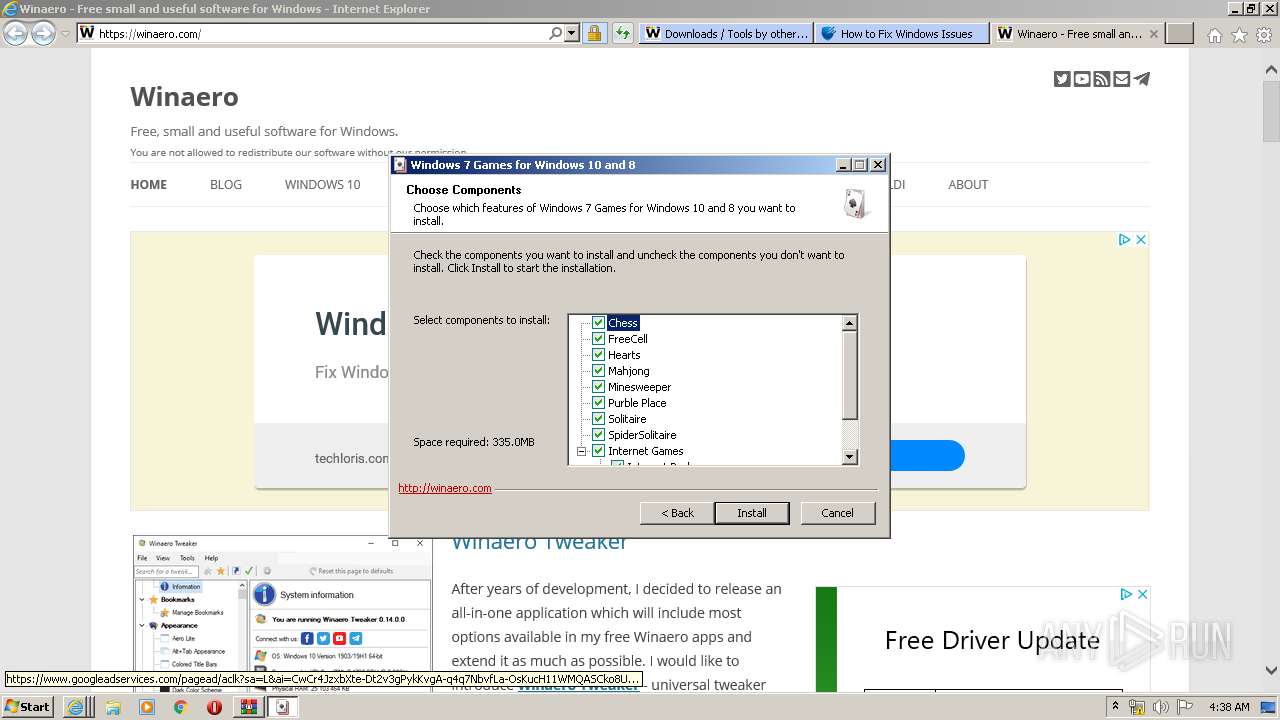
Task: Click the address bar showing https://winaero.com/
Action: point(320,33)
